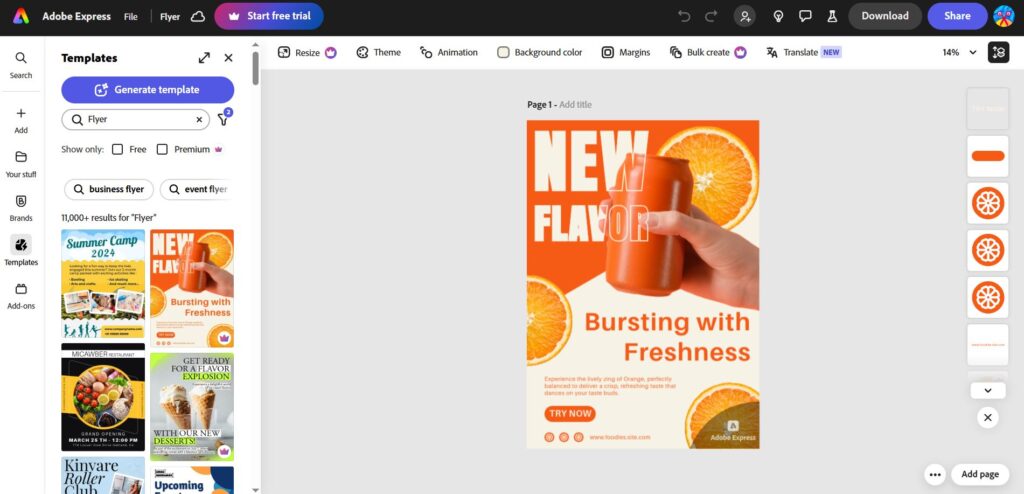This screenshot has height=494, width=1024.
Task: Select the second orange slice layer
Action: (x=987, y=250)
